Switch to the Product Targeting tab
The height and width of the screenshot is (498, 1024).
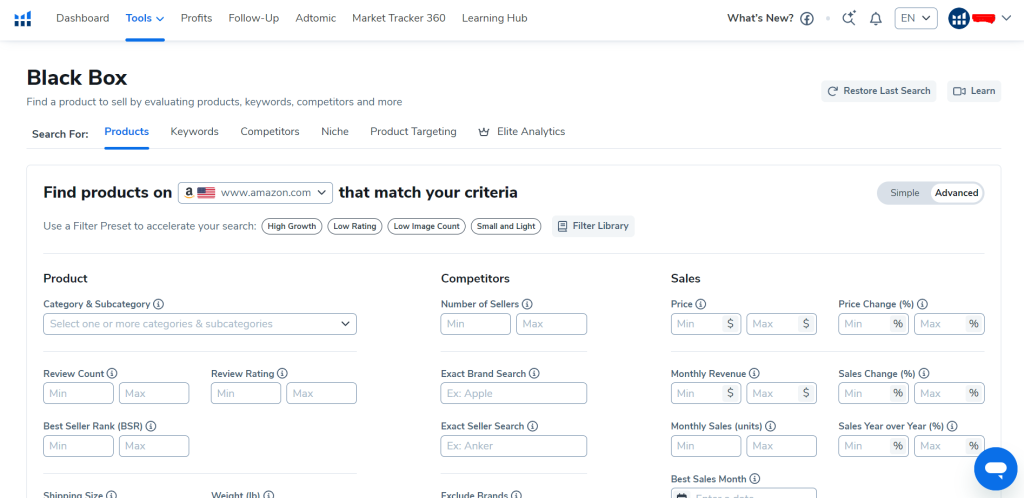pos(413,132)
